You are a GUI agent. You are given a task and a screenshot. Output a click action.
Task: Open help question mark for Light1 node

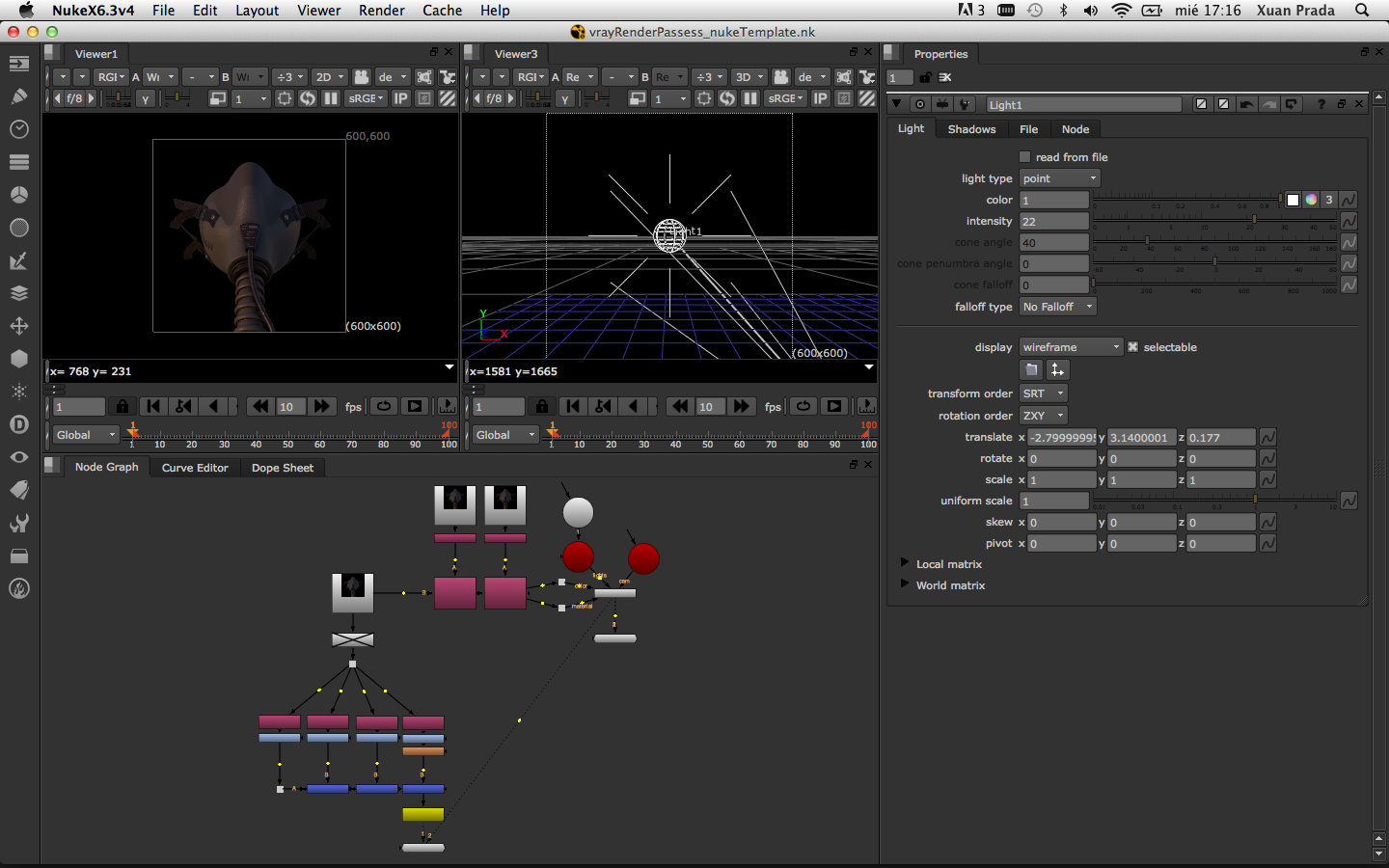[x=1321, y=104]
